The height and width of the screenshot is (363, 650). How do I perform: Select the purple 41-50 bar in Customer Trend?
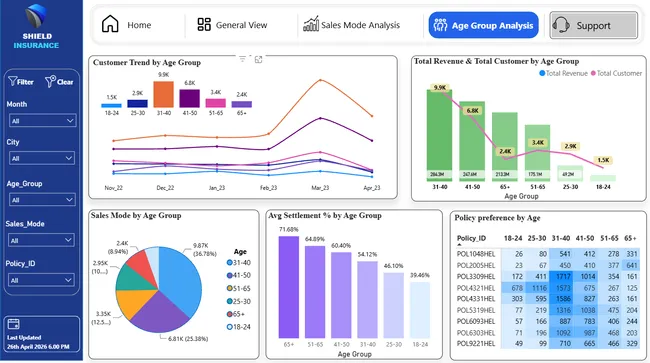(189, 98)
